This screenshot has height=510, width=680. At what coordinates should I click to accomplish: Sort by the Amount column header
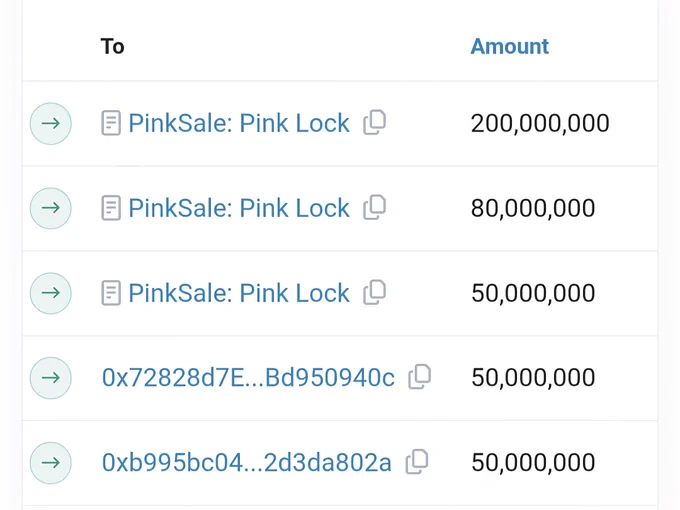510,46
